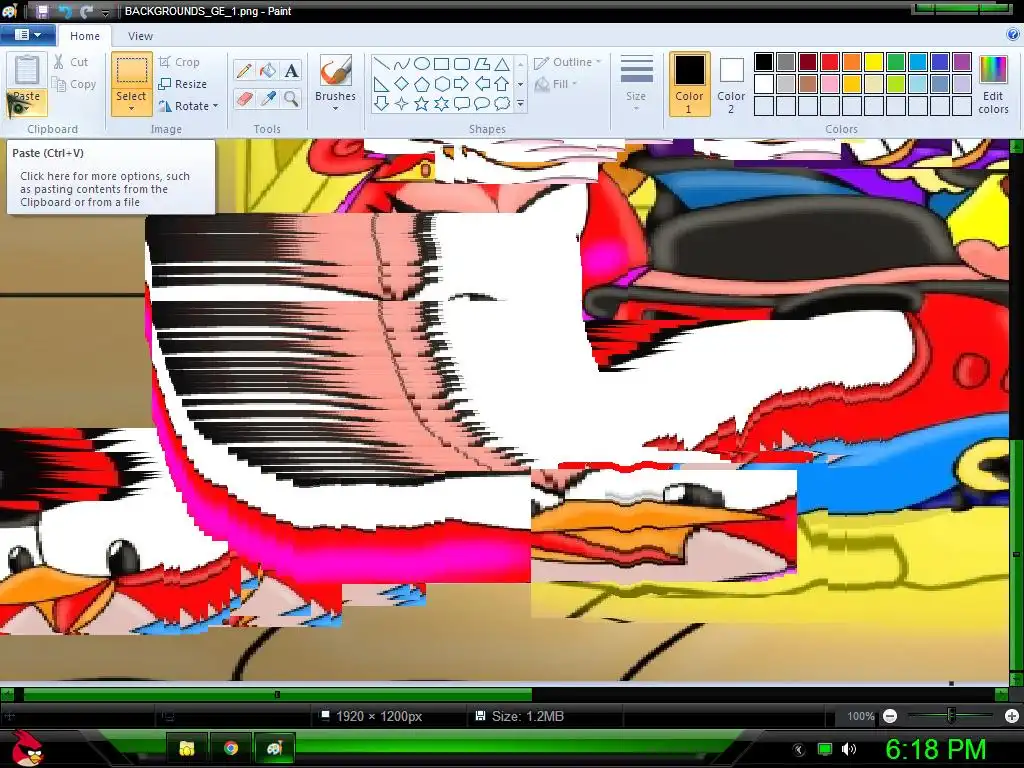Switch to the View tab
The height and width of the screenshot is (768, 1024).
[x=140, y=36]
